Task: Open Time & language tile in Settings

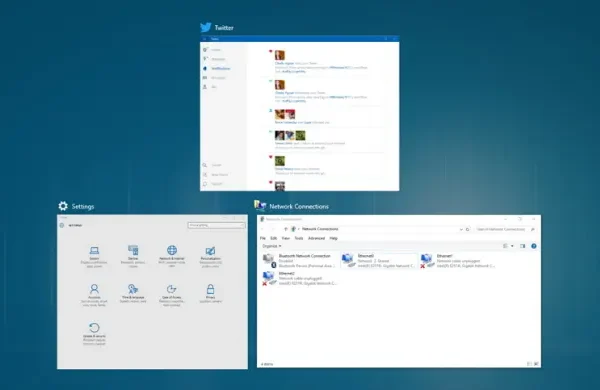Action: click(x=133, y=294)
